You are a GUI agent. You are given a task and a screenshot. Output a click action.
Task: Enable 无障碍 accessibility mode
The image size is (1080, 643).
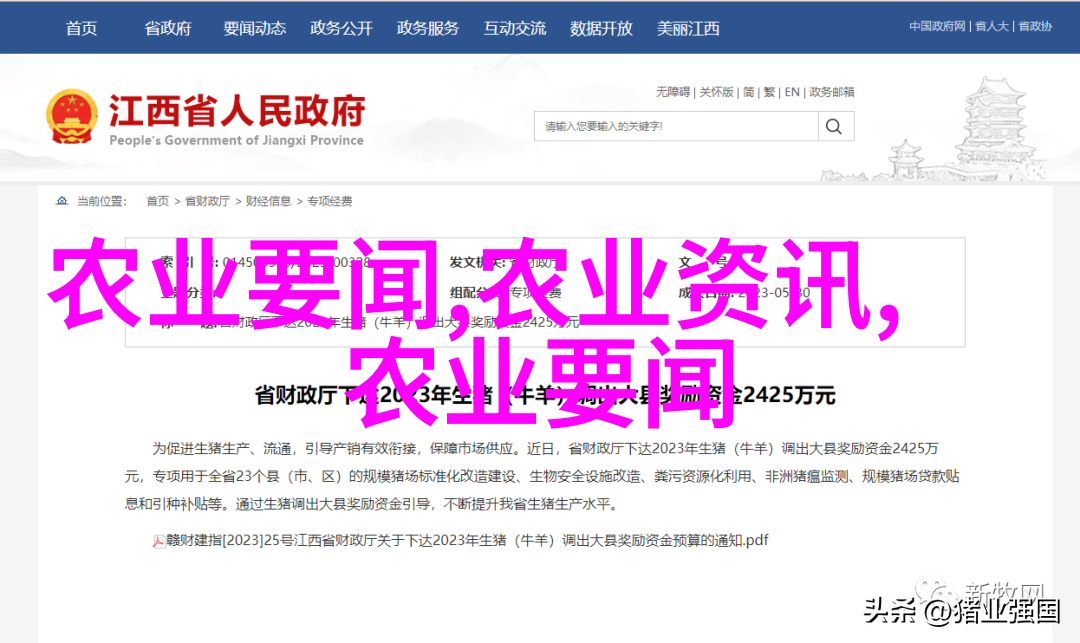[673, 92]
